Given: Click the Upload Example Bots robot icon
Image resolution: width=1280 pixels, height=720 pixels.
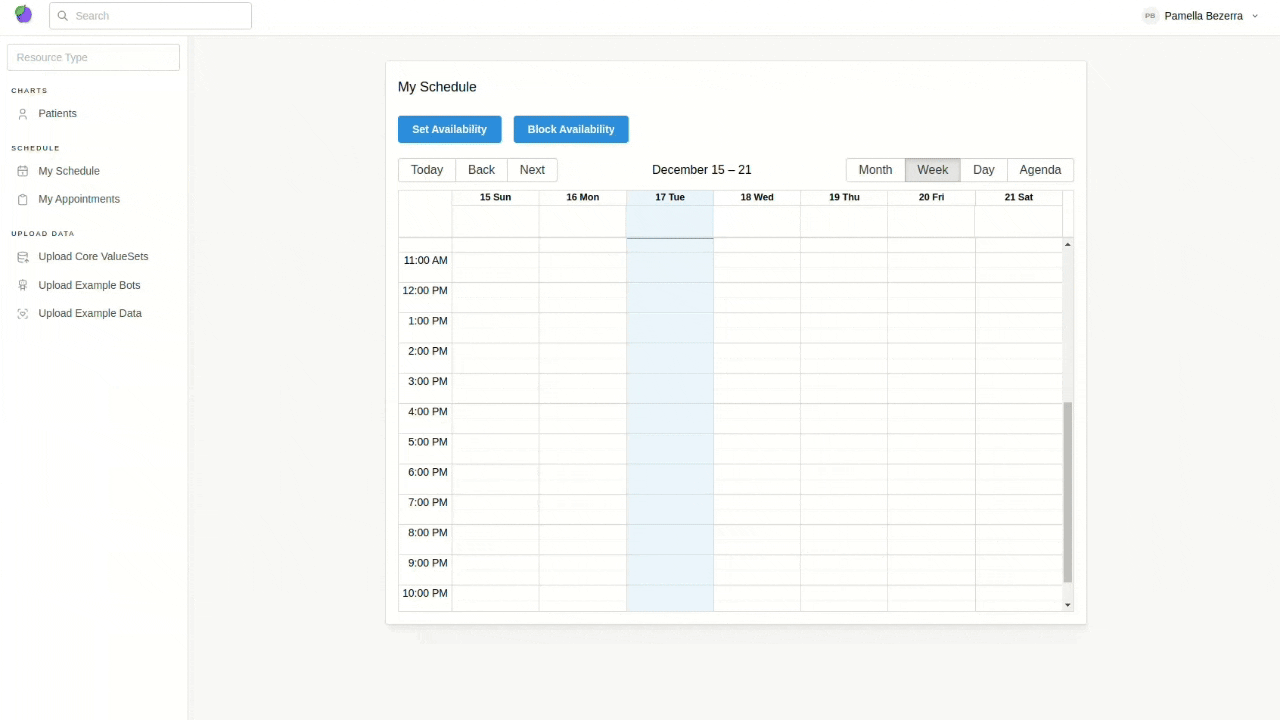Looking at the screenshot, I should point(23,286).
